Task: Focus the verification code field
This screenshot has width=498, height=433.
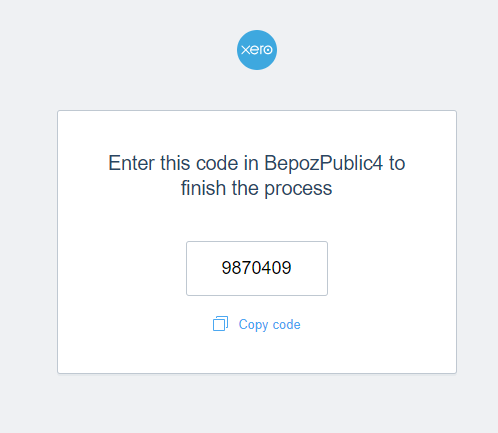Action: [x=257, y=268]
